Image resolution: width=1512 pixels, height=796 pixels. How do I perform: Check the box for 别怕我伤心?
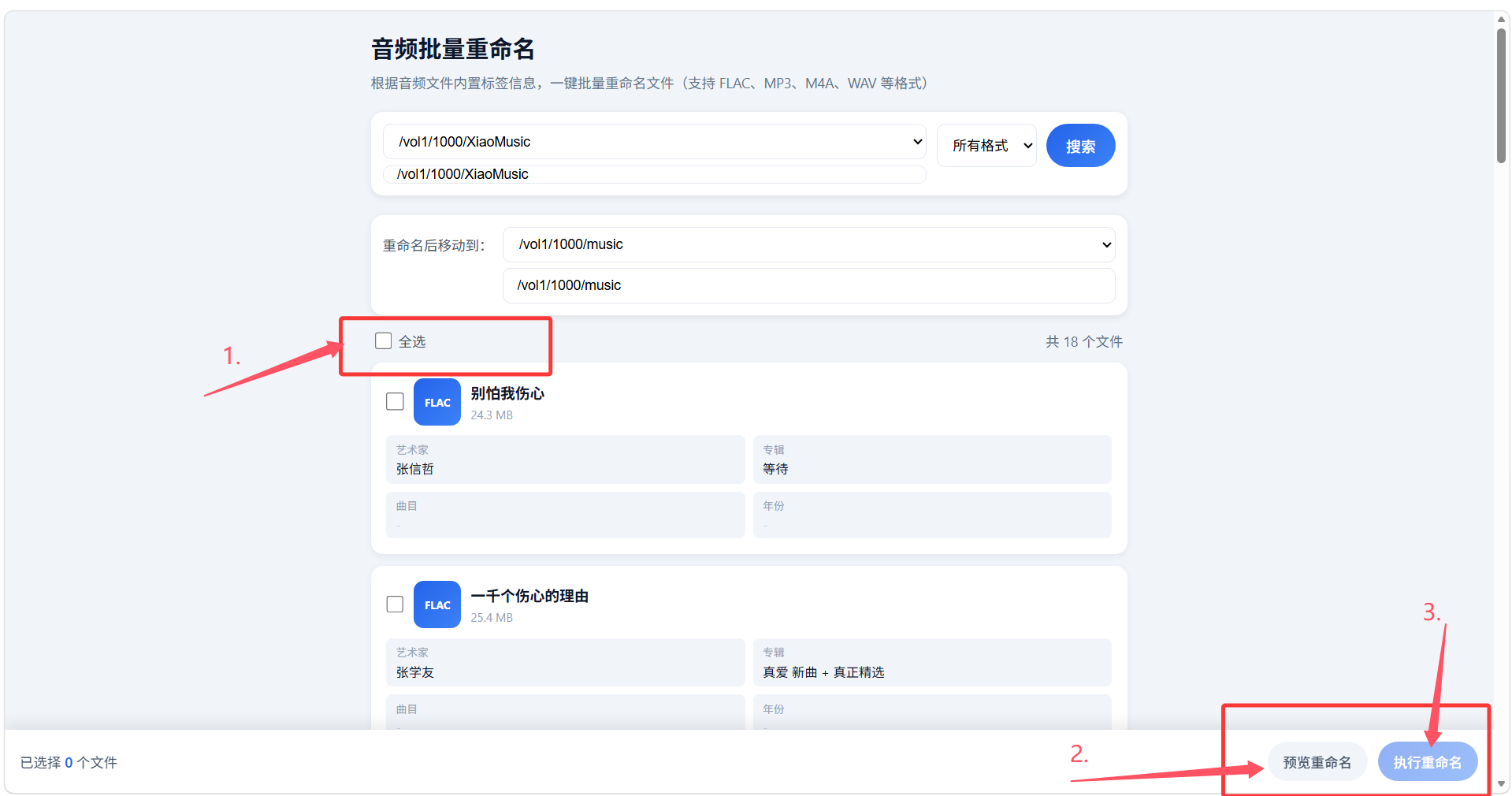pyautogui.click(x=395, y=401)
